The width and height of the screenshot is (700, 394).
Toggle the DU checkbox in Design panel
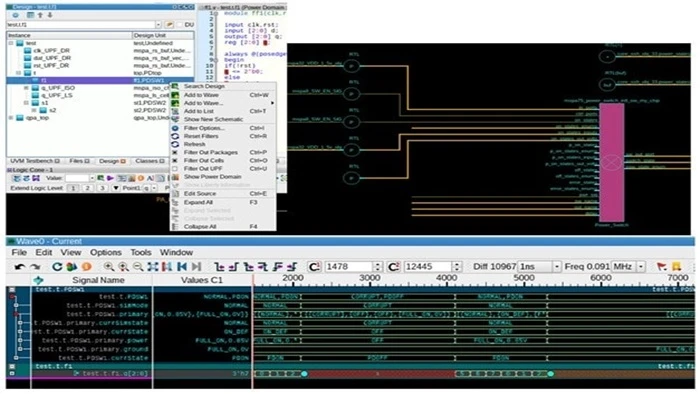pyautogui.click(x=180, y=25)
